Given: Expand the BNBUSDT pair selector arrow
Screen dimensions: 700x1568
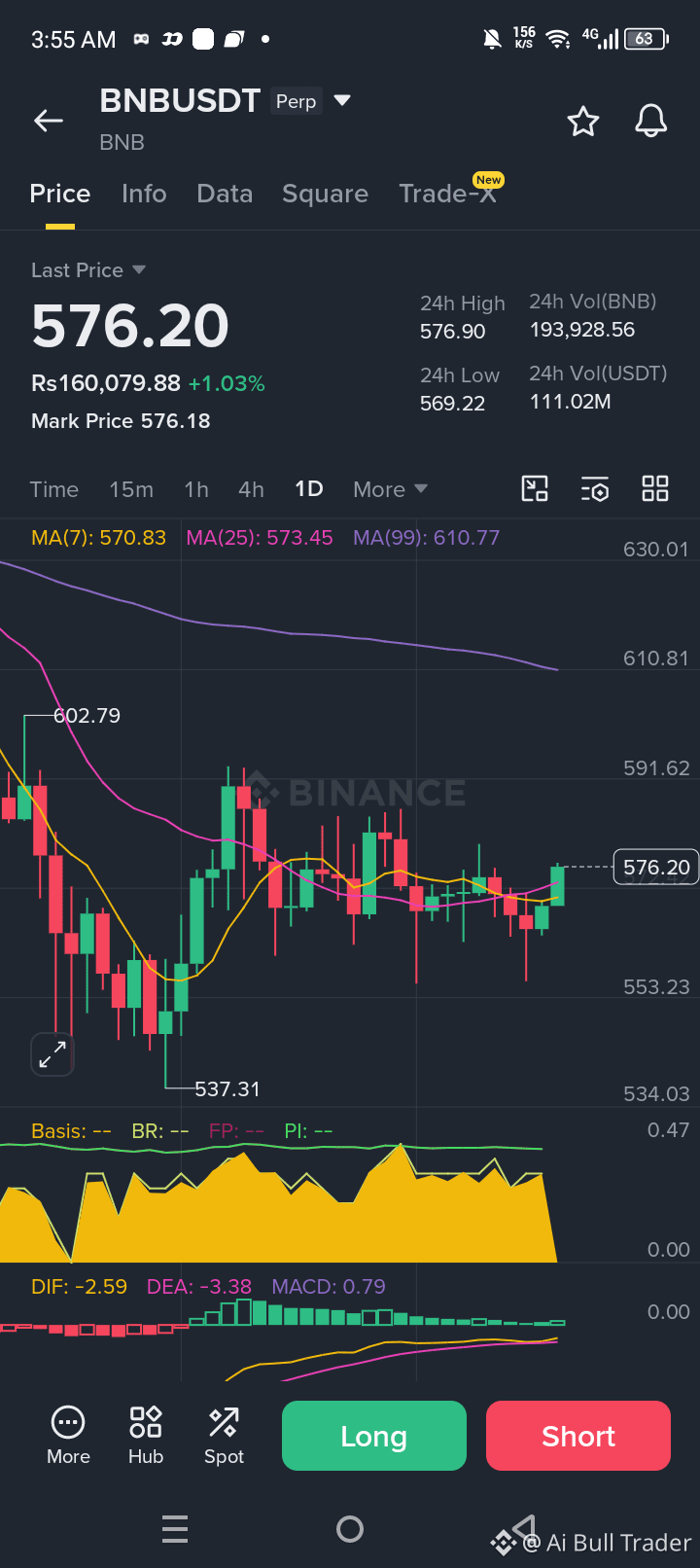Looking at the screenshot, I should pos(342,100).
